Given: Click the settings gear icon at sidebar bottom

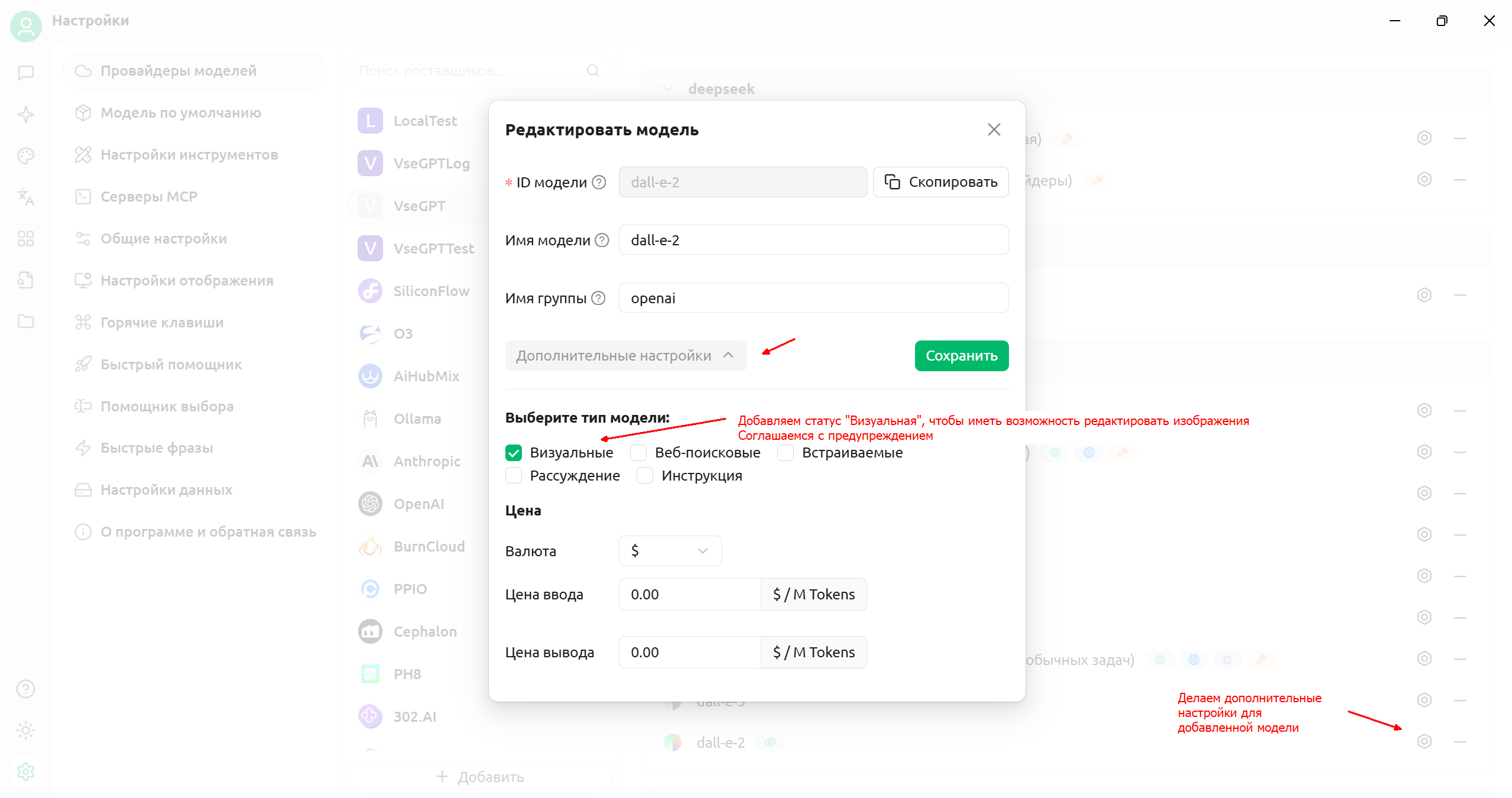Looking at the screenshot, I should 26,772.
